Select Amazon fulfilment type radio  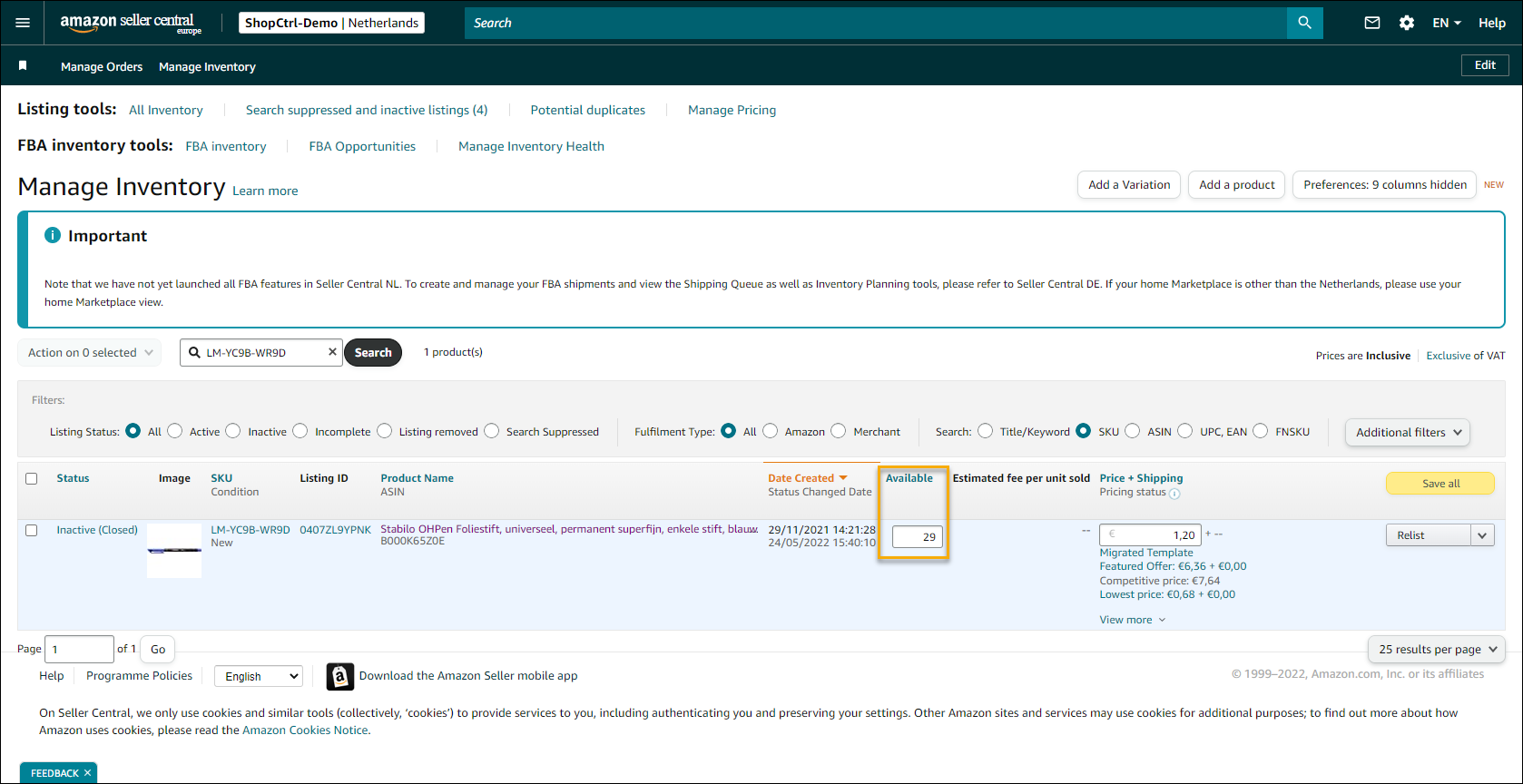tap(771, 431)
